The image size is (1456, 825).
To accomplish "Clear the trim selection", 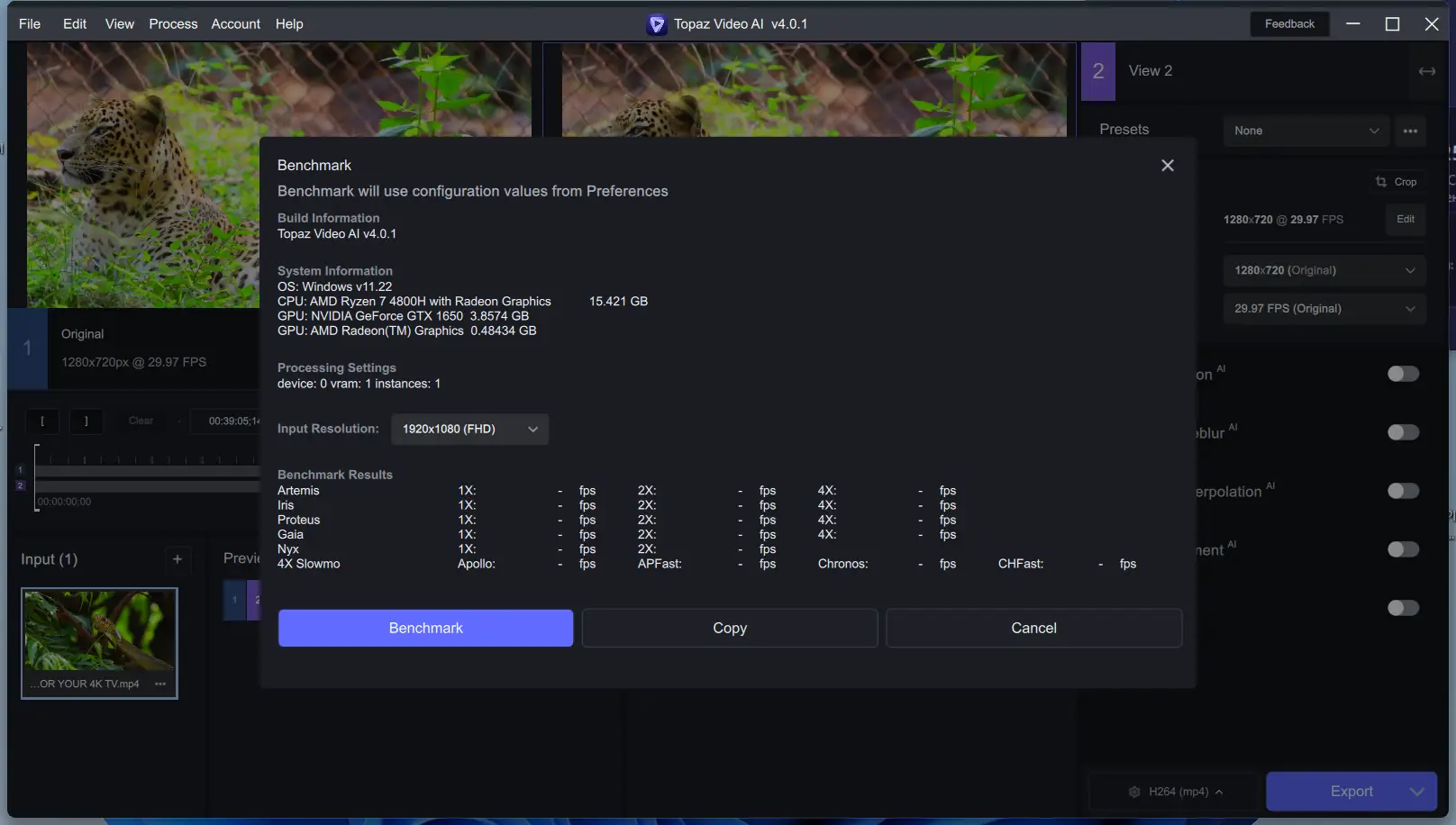I will pos(141,421).
